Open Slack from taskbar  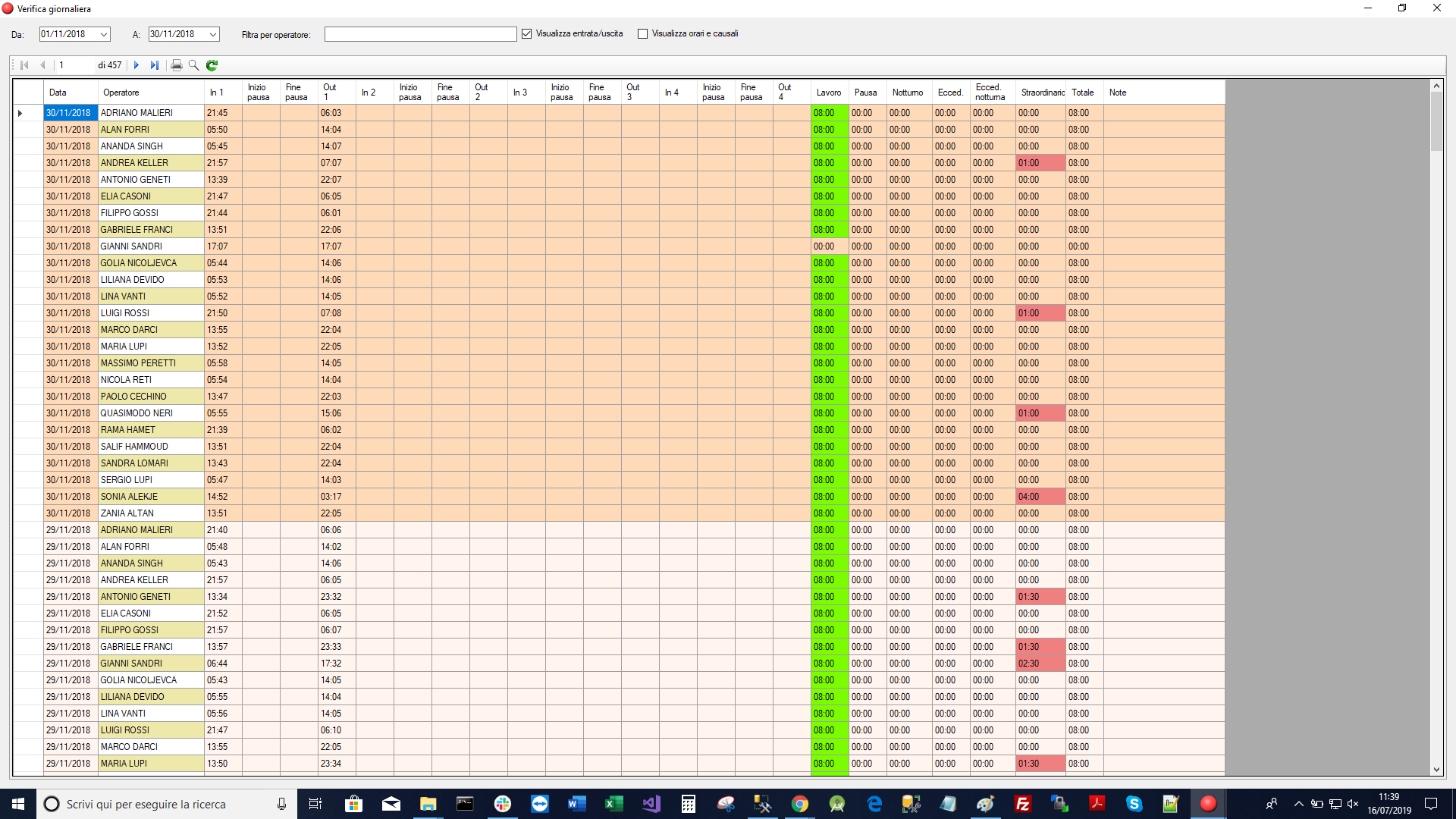[503, 804]
